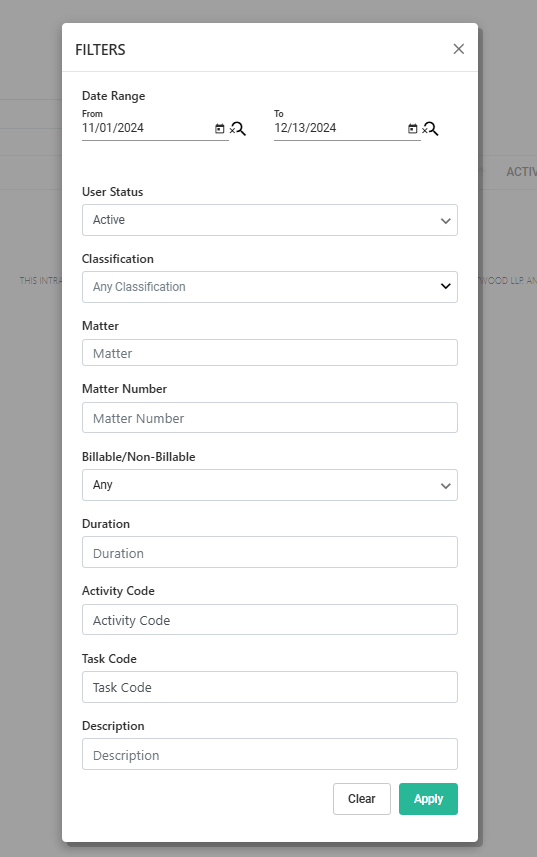This screenshot has width=537, height=857.
Task: Select the Task Code input
Action: [x=270, y=687]
